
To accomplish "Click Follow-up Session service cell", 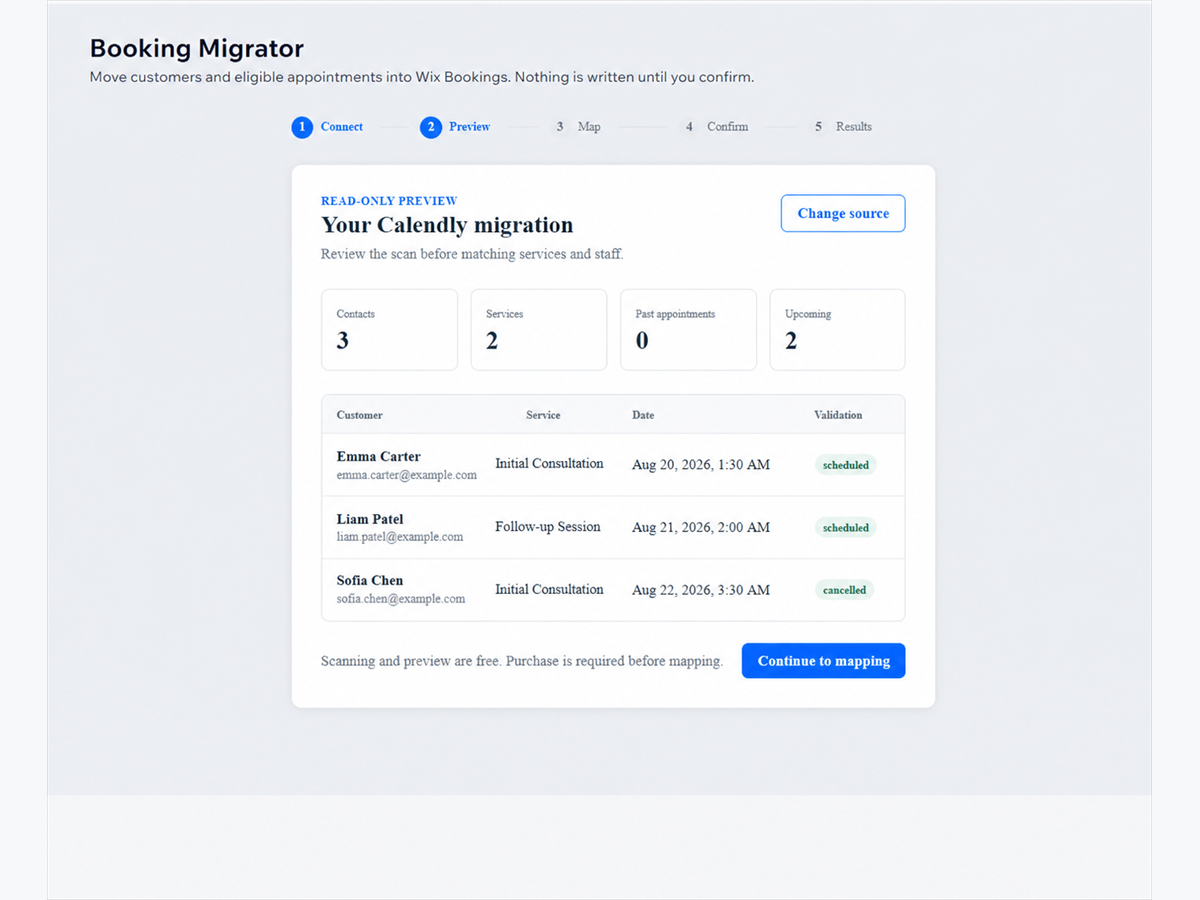I will tap(548, 527).
